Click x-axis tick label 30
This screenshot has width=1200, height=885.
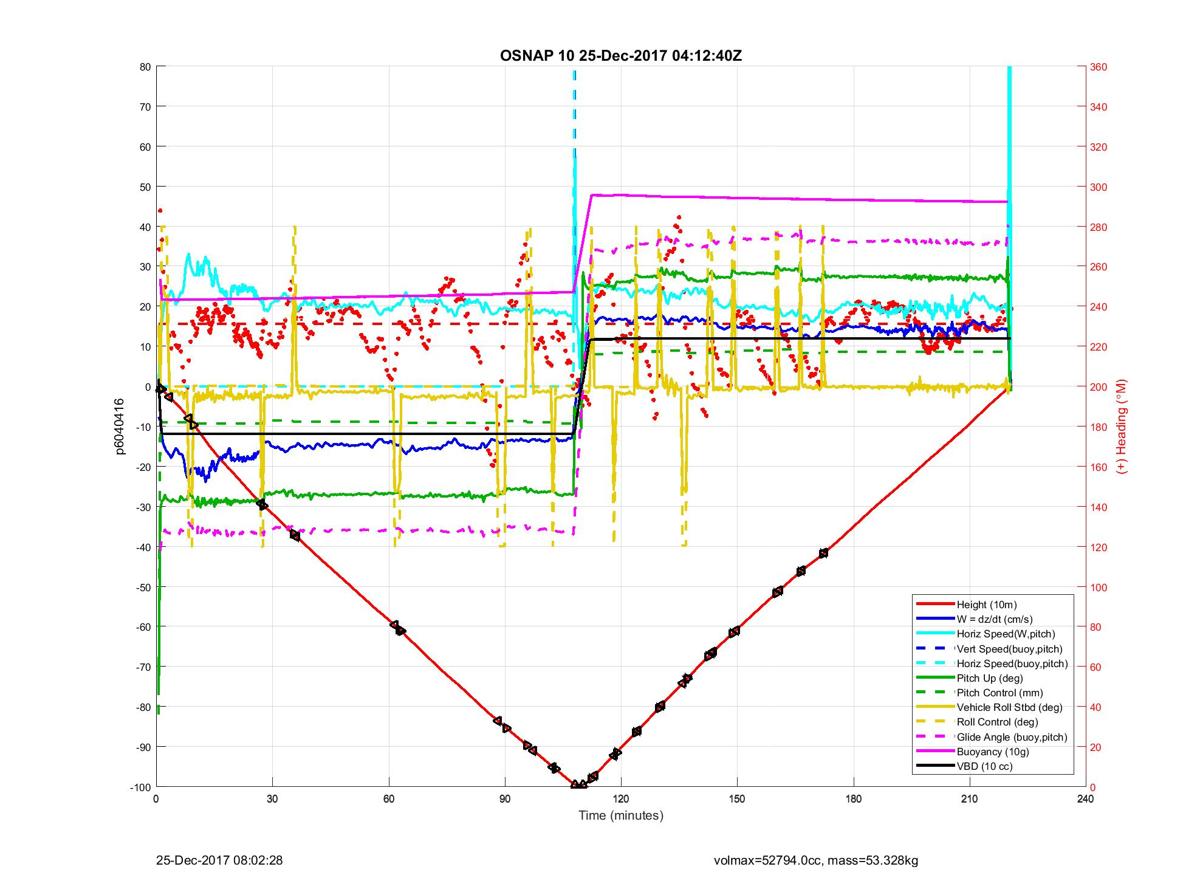272,799
